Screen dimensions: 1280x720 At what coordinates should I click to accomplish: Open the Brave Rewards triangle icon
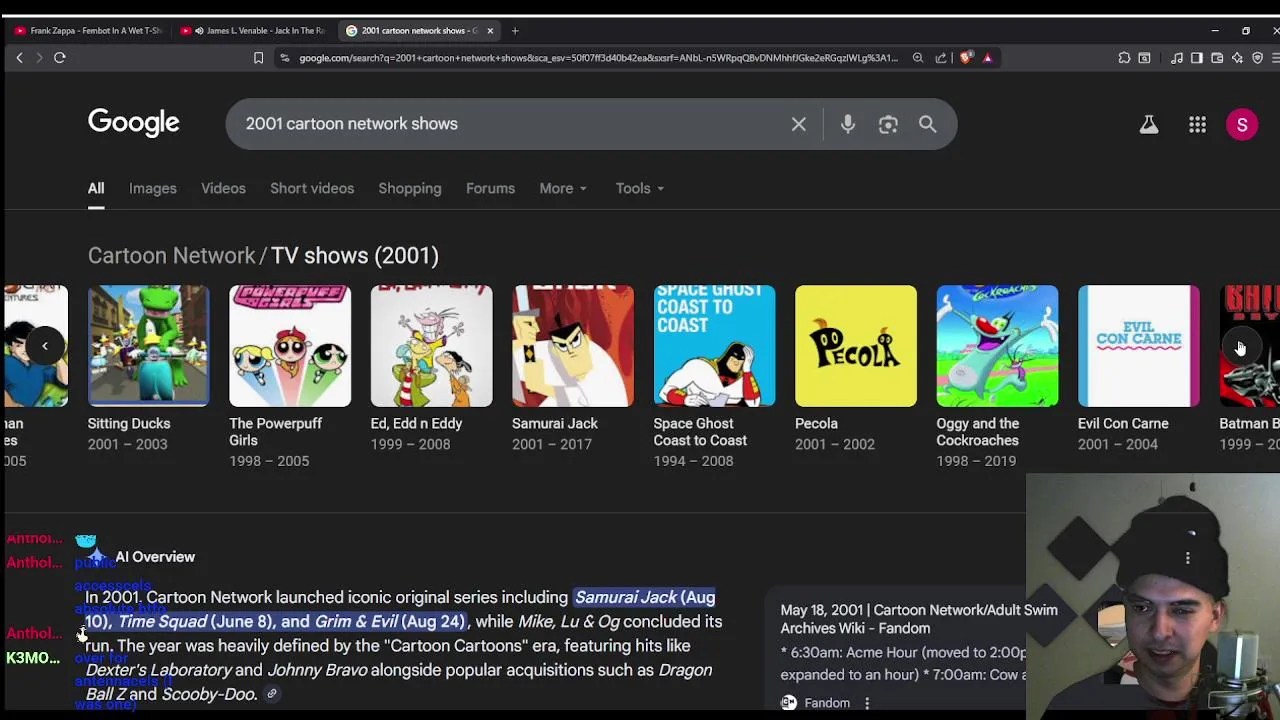click(987, 58)
